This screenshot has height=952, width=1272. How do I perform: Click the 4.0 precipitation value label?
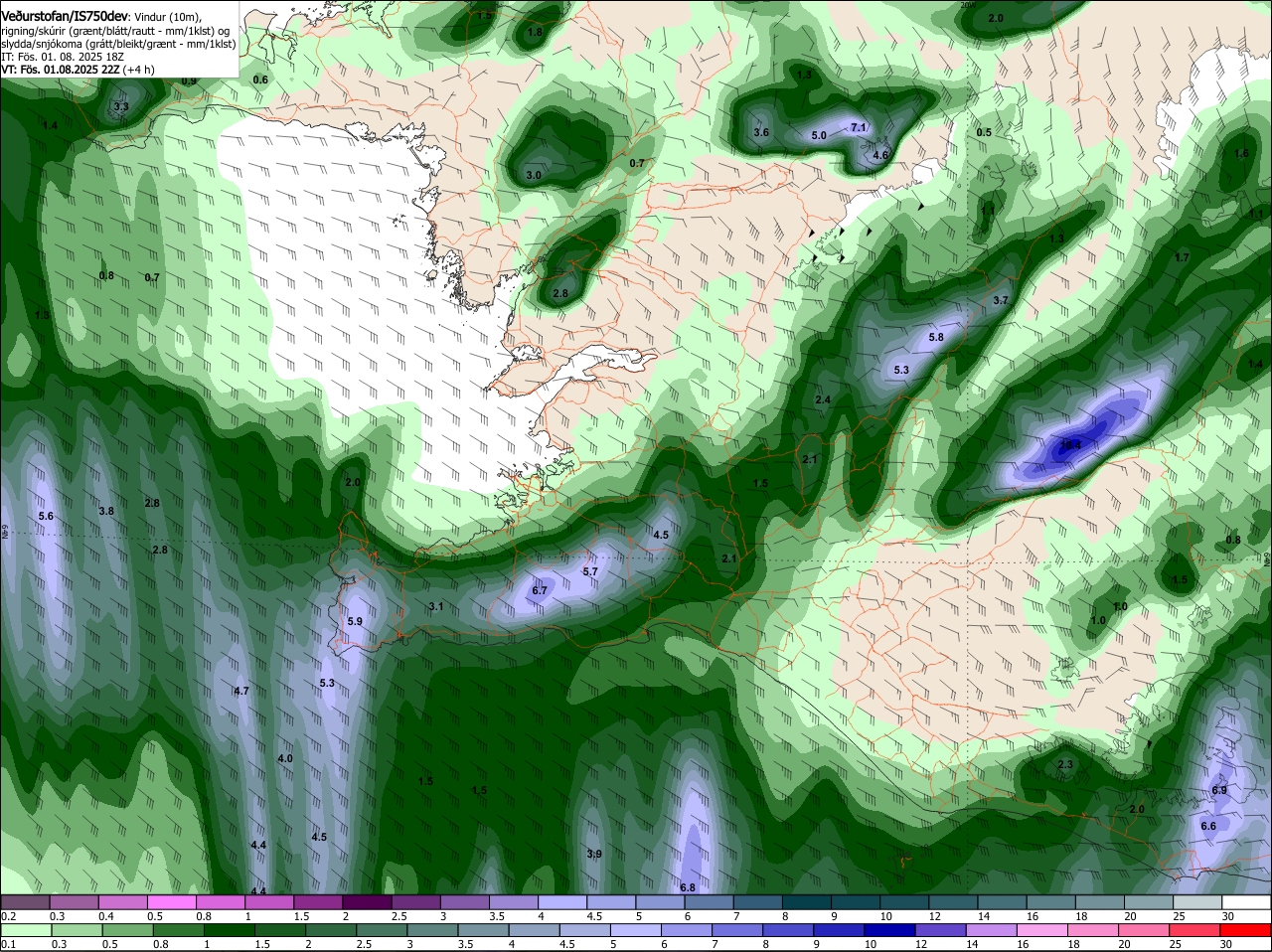click(285, 758)
